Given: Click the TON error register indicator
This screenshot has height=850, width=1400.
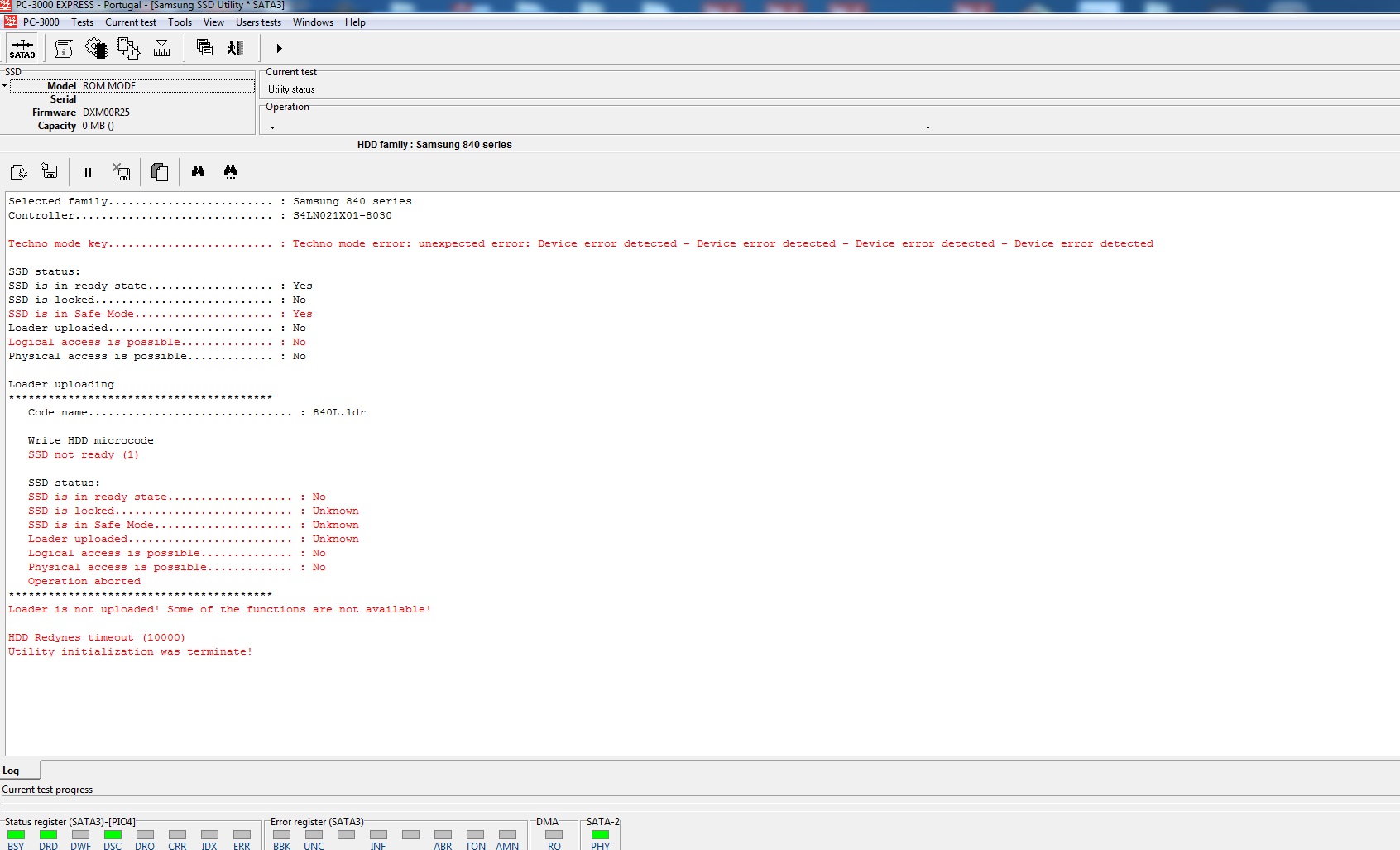Looking at the screenshot, I should (475, 835).
